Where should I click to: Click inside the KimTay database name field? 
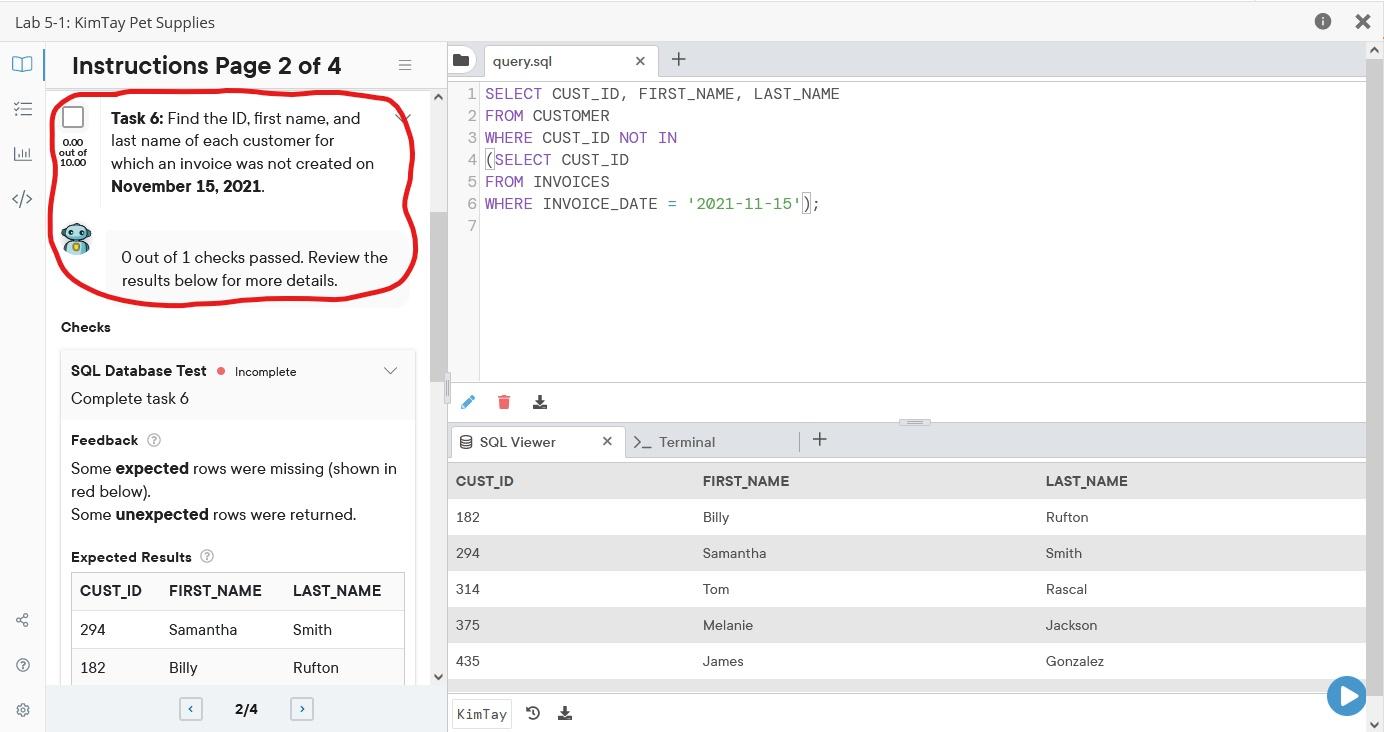481,713
